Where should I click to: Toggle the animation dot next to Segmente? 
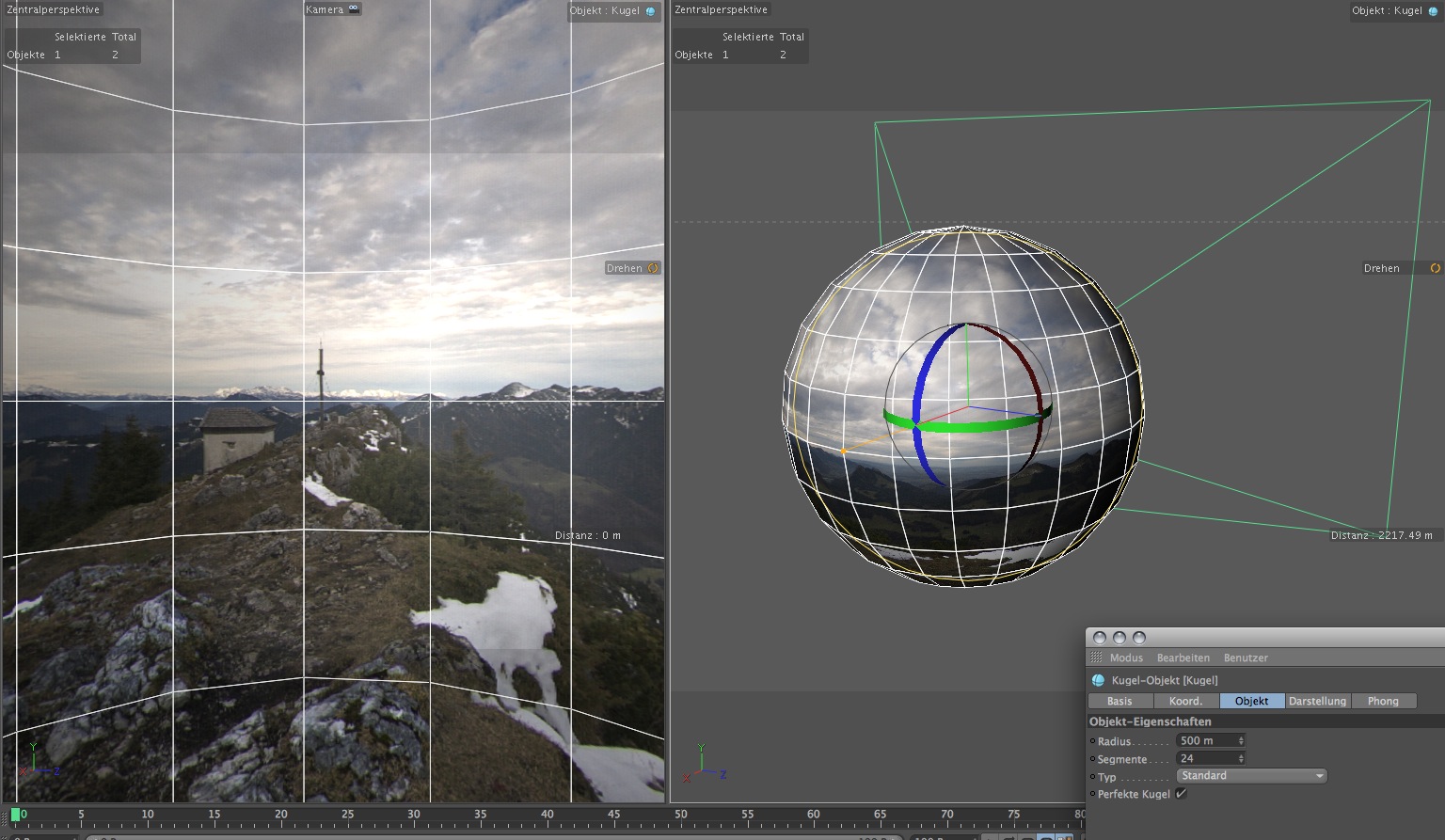[1092, 759]
